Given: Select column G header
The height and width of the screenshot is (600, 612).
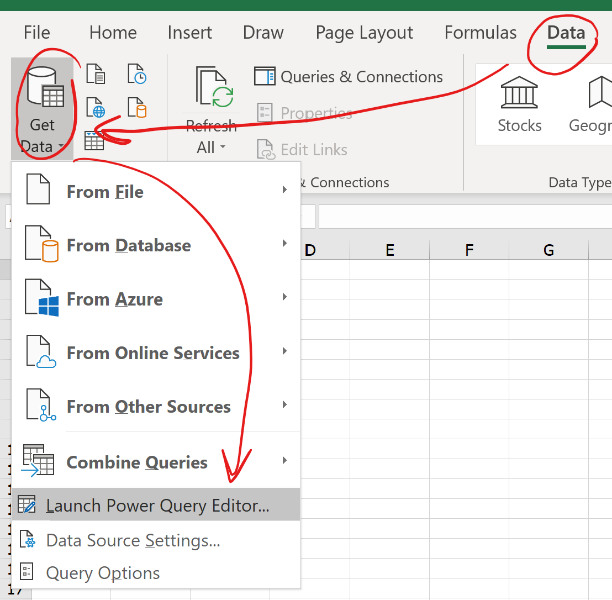Looking at the screenshot, I should (548, 250).
